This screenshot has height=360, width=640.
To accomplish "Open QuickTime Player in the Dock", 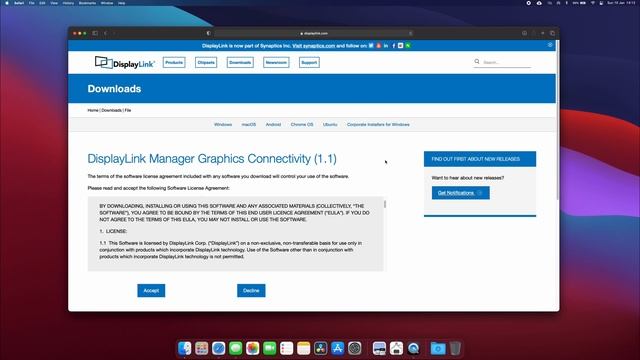I will tap(413, 348).
